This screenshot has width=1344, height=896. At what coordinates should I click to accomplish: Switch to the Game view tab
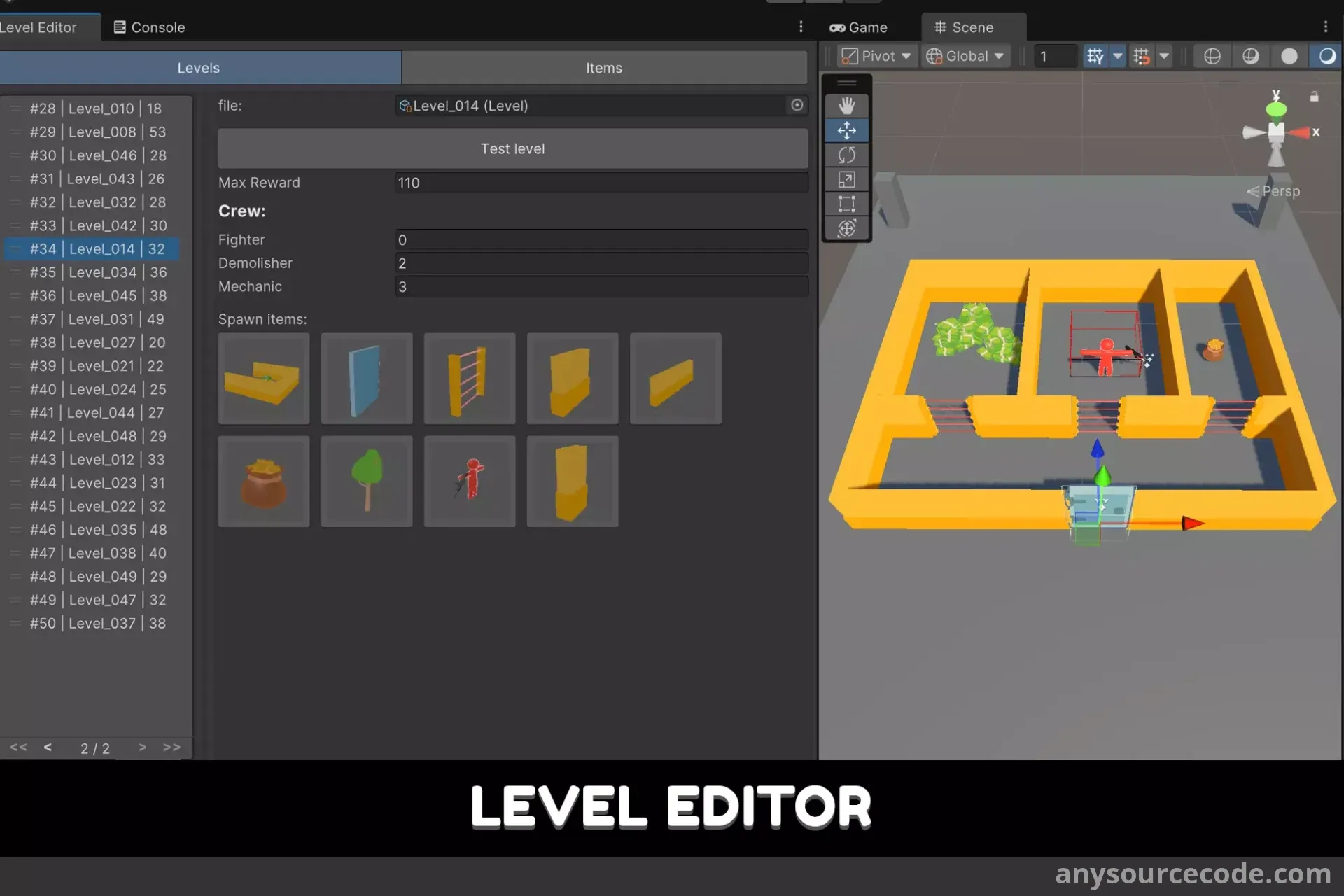pos(859,27)
